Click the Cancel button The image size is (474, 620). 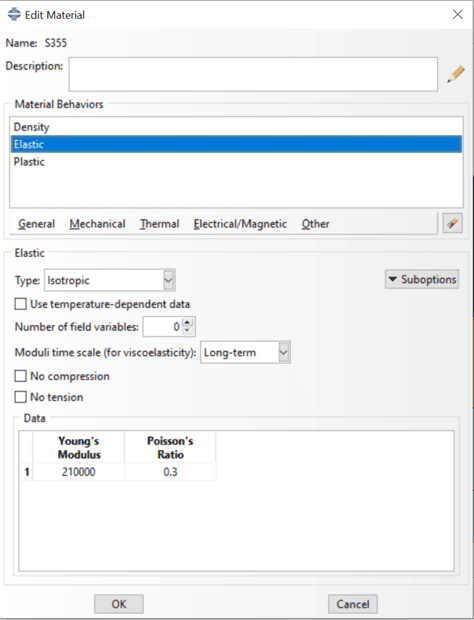coord(353,604)
